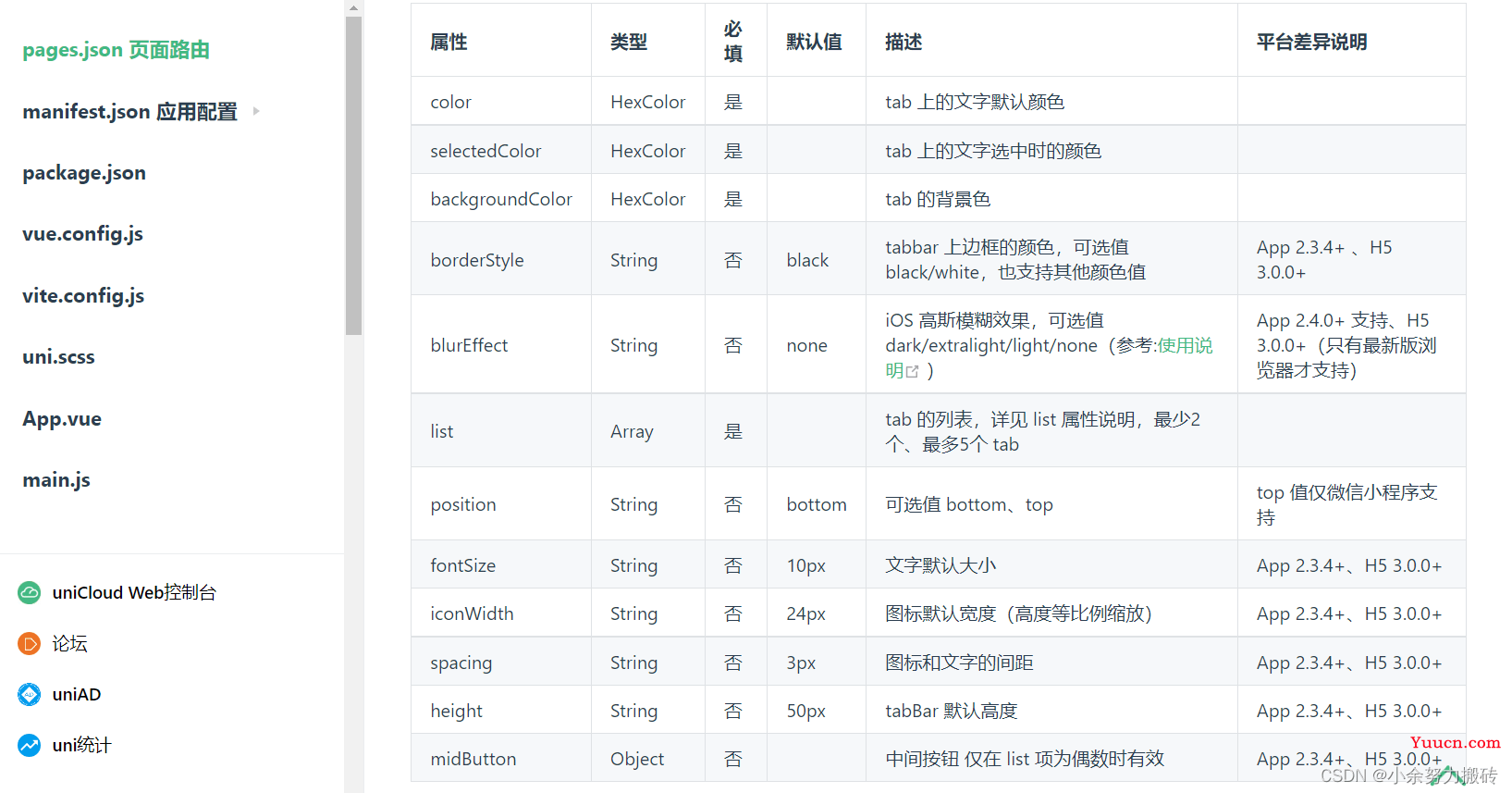Click the external link icon after 使用说明
The image size is (1512, 793).
coord(913,371)
